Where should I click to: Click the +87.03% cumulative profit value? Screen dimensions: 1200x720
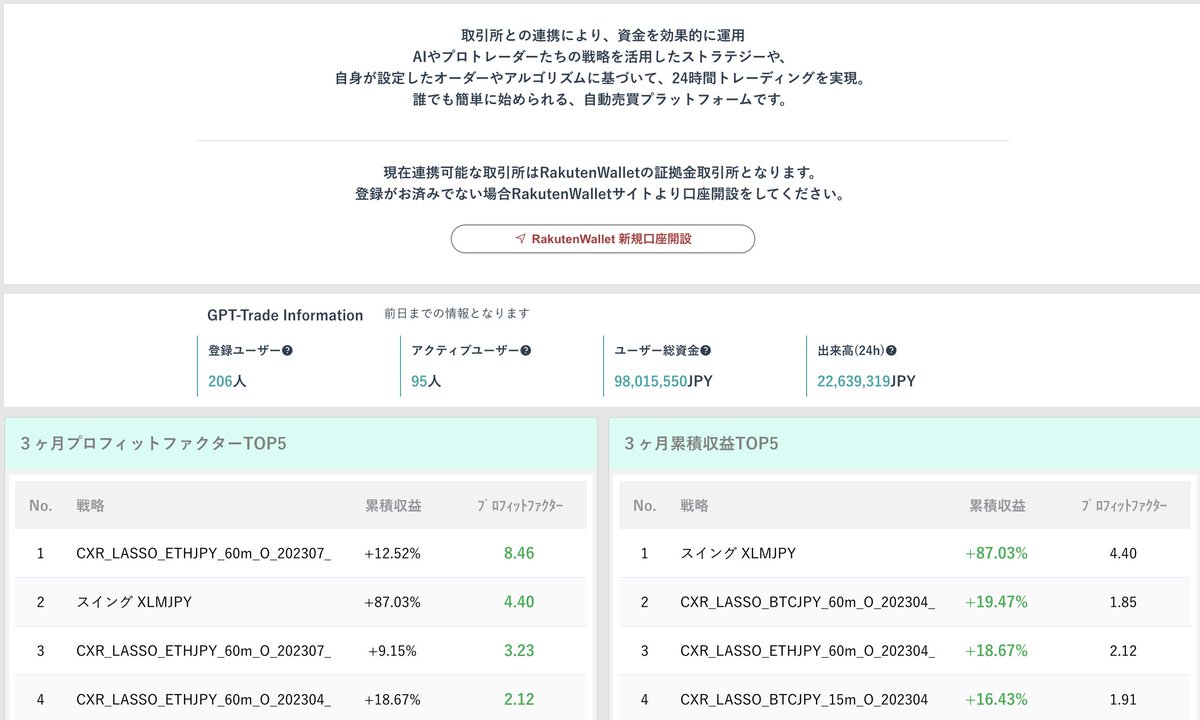[x=995, y=553]
